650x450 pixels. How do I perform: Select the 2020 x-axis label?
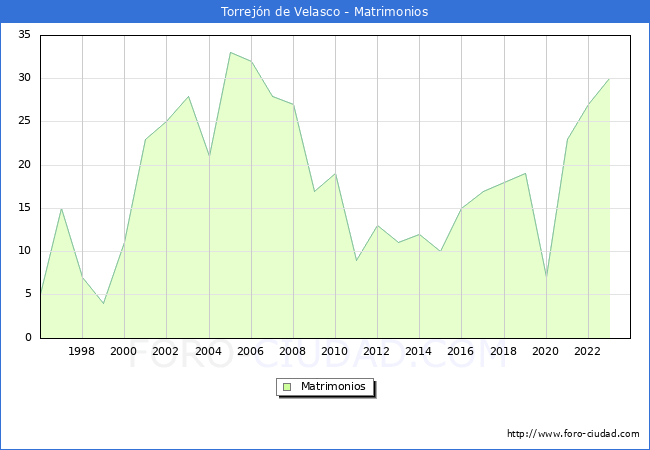(546, 351)
